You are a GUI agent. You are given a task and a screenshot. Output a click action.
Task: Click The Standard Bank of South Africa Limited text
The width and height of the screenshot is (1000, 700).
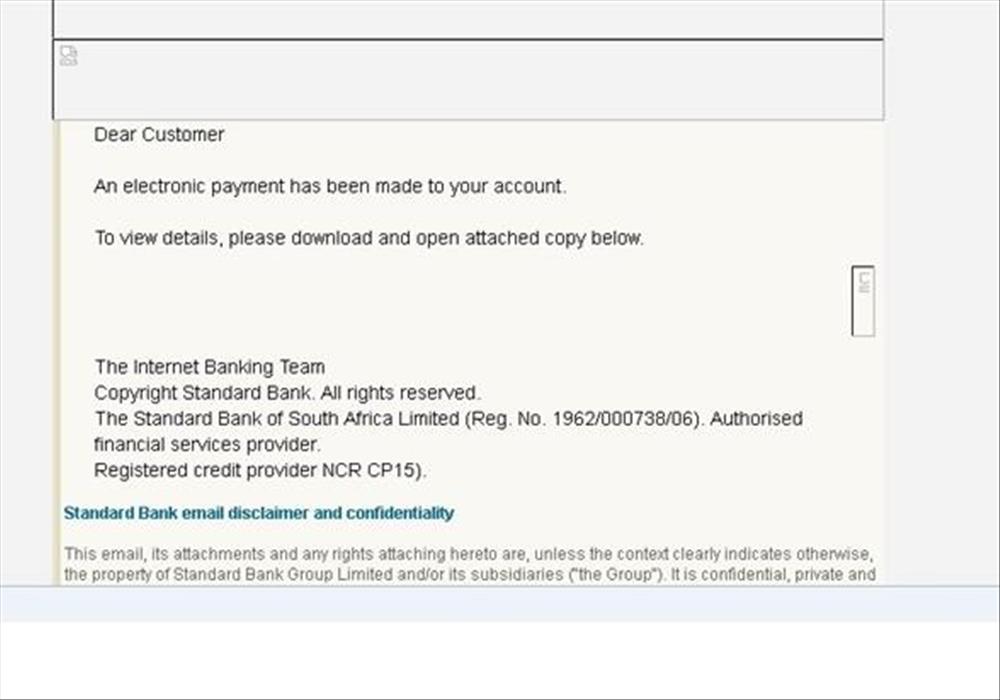pyautogui.click(x=277, y=419)
